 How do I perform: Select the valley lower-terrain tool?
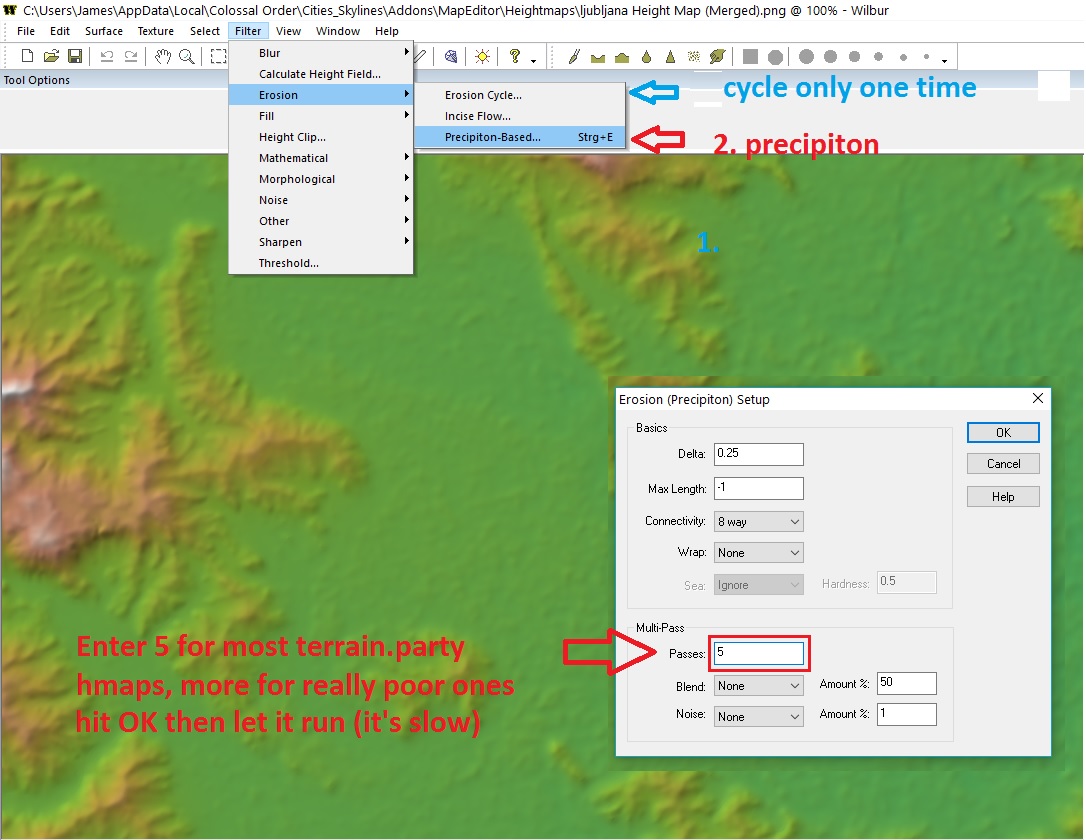click(x=598, y=57)
